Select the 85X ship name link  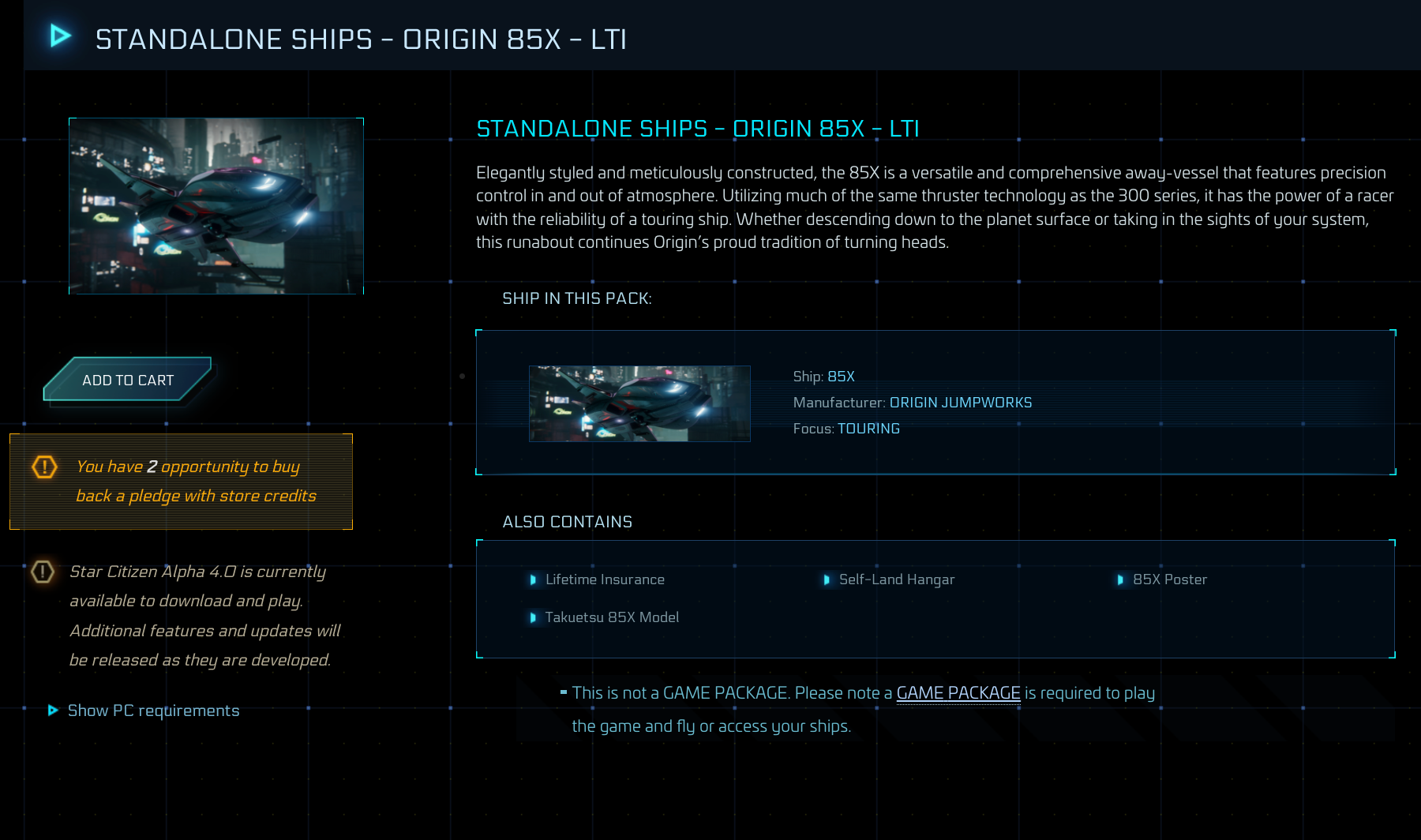(x=841, y=377)
